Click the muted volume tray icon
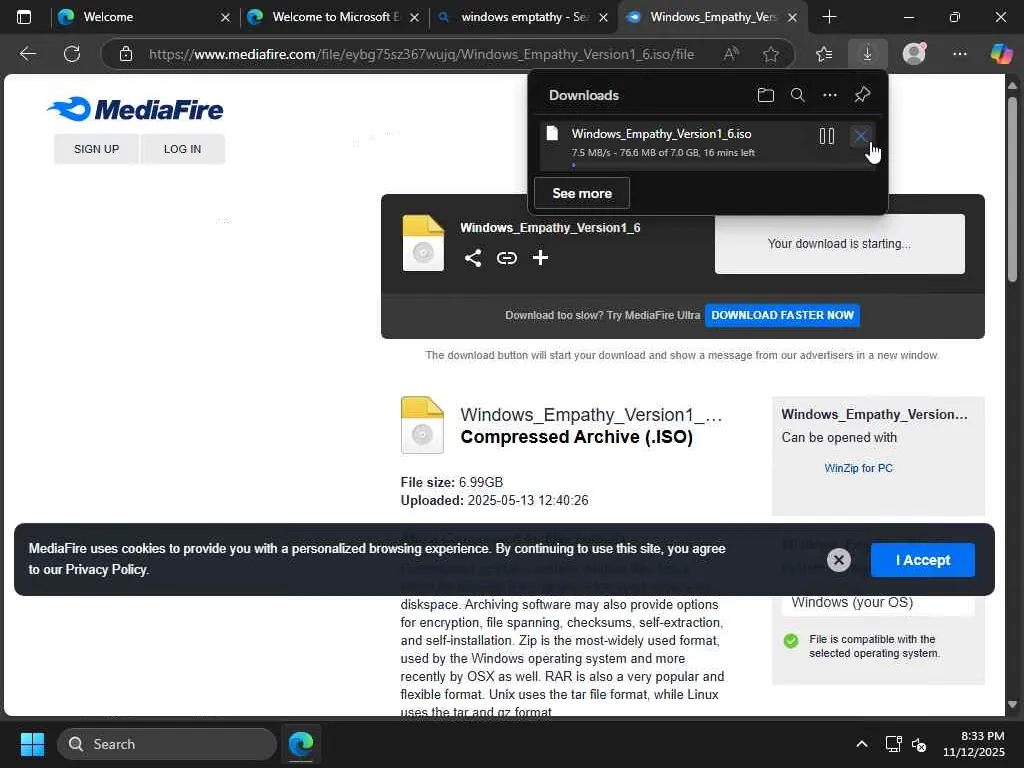The height and width of the screenshot is (768, 1024). coord(919,744)
